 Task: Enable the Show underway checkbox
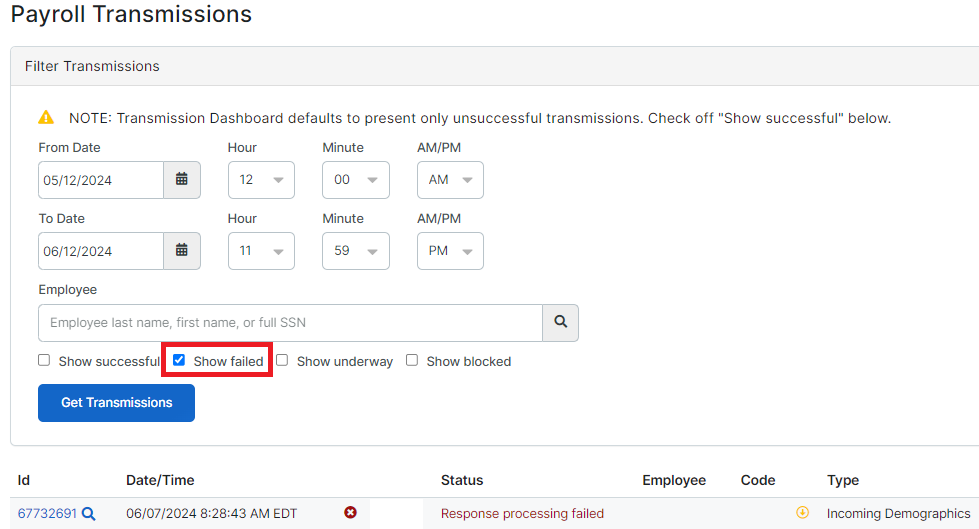[x=282, y=360]
